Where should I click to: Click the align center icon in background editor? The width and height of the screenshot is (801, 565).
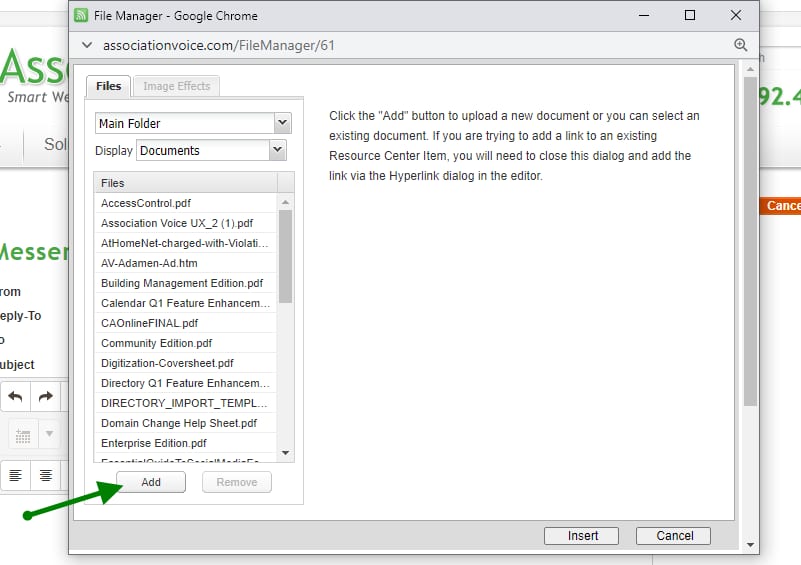tap(46, 476)
